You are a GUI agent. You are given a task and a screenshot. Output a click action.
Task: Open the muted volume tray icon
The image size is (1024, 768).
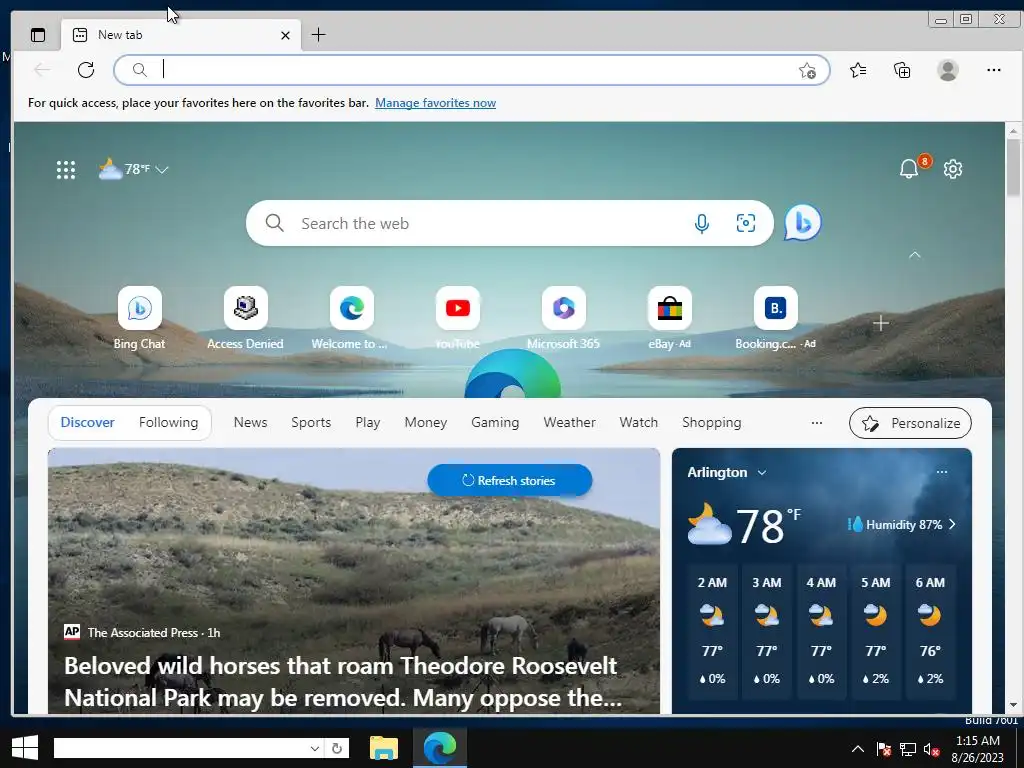[x=931, y=750]
